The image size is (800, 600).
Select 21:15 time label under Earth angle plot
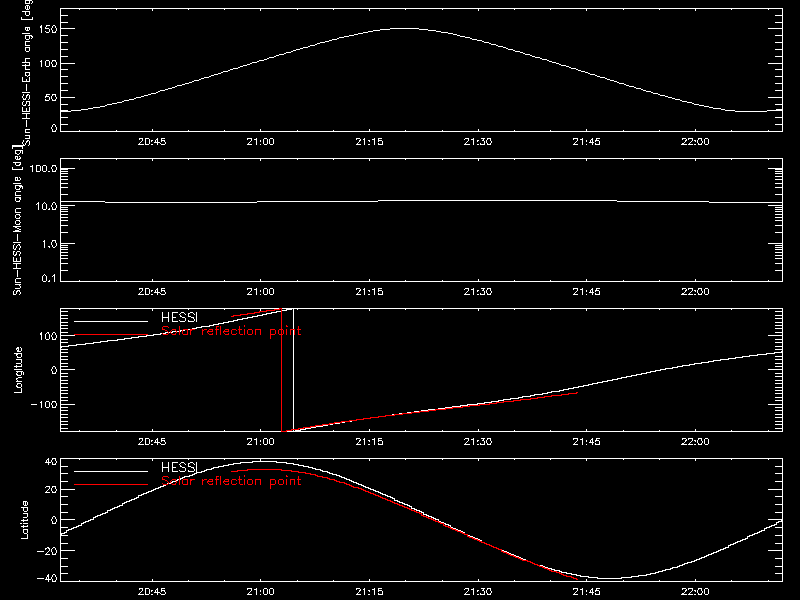point(369,142)
